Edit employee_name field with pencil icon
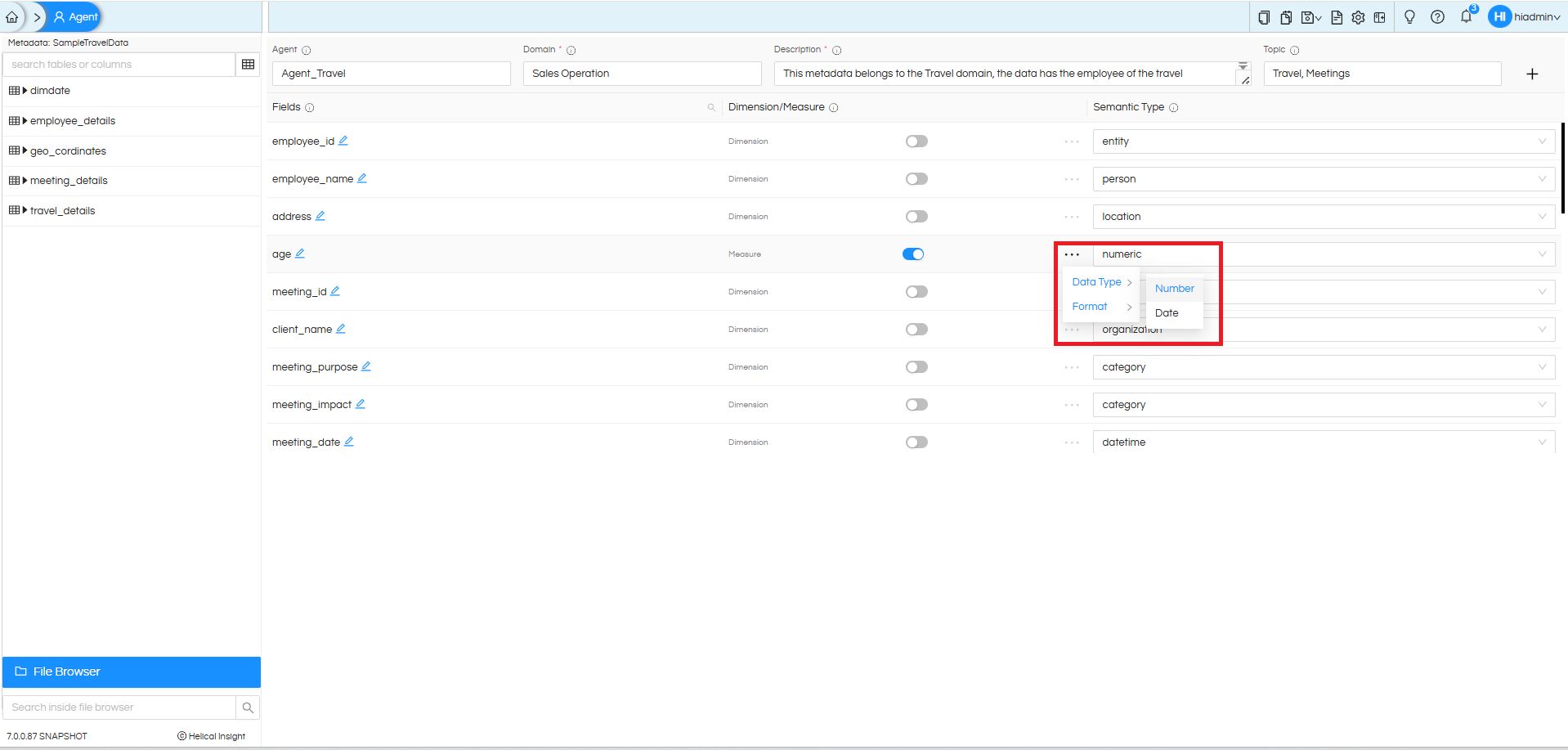This screenshot has width=1568, height=750. coord(362,178)
